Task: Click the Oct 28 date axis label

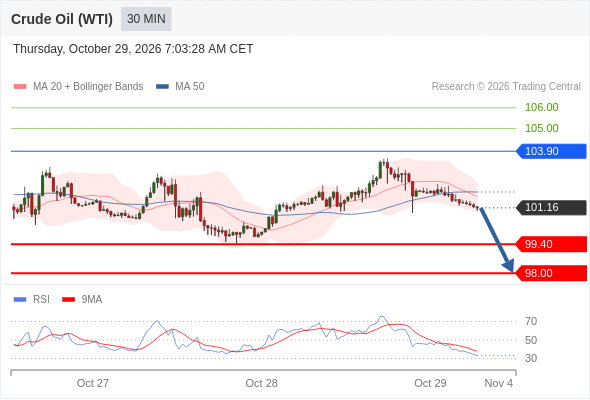Action: tap(262, 383)
